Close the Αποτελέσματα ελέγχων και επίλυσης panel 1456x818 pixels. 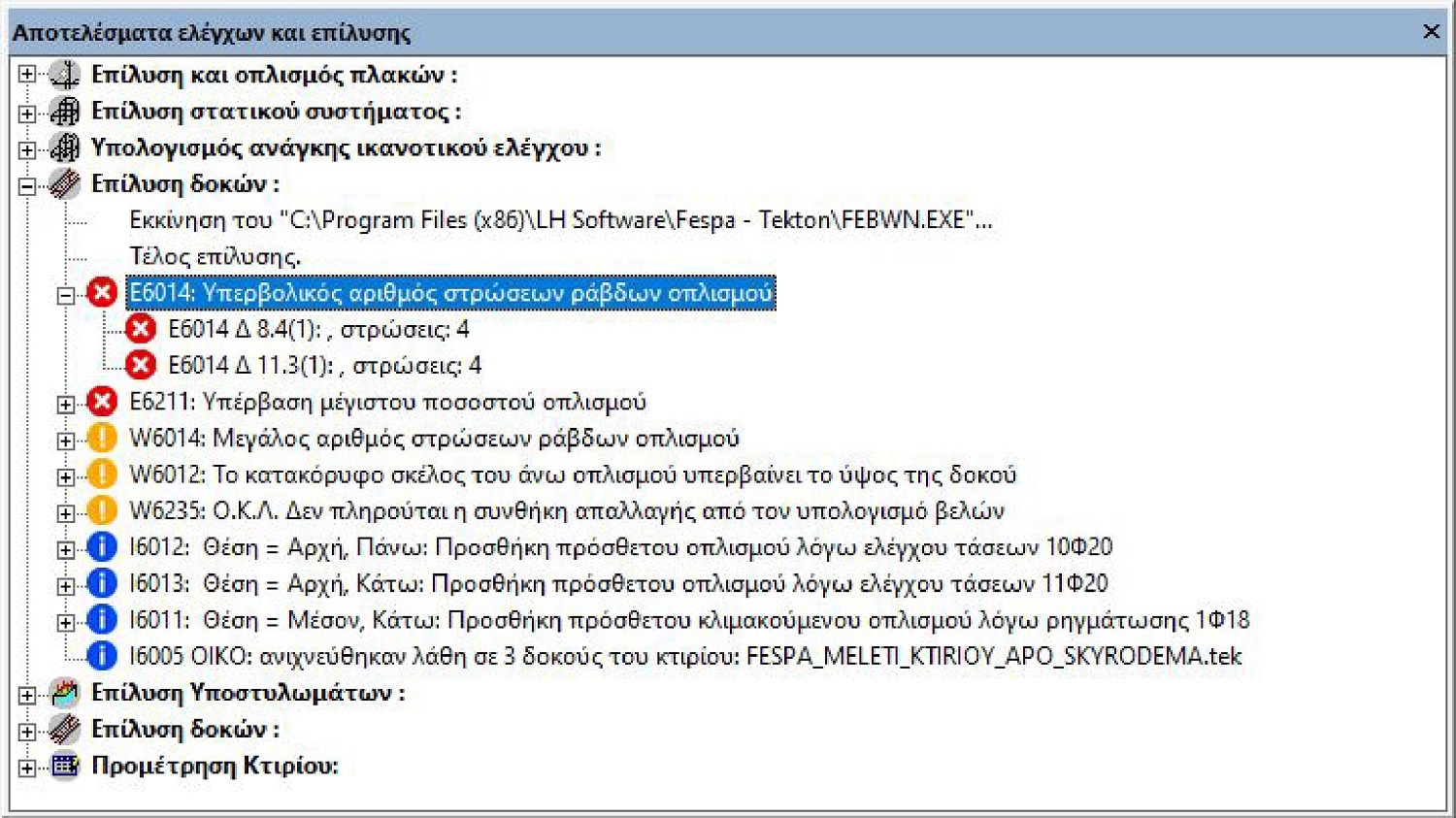pyautogui.click(x=1431, y=32)
